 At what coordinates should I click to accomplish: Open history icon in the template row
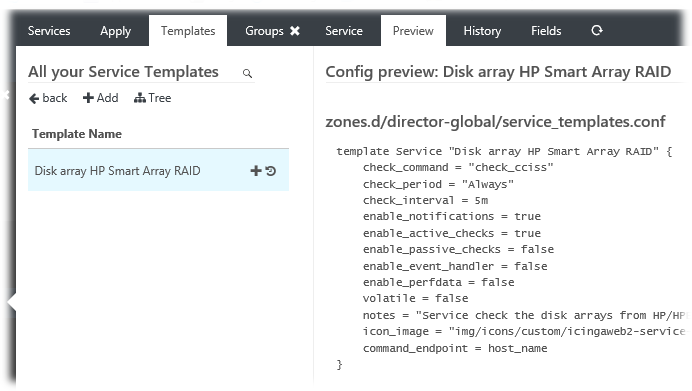click(271, 171)
